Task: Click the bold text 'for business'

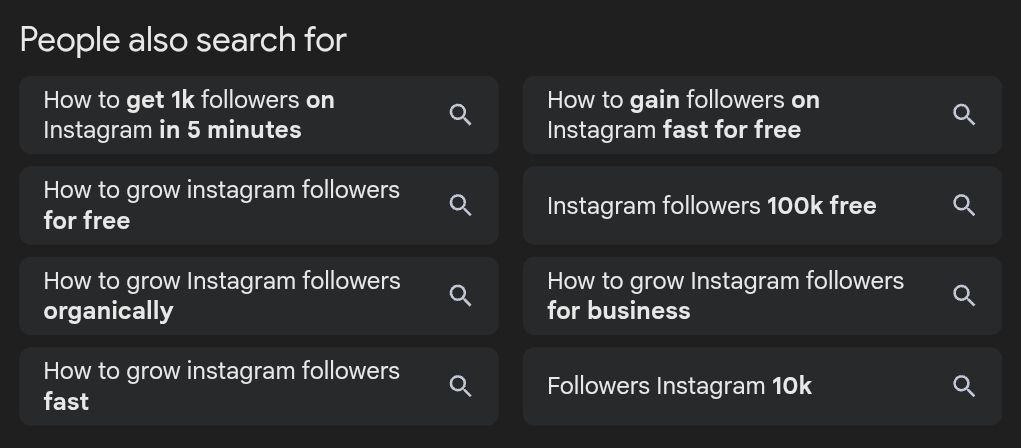Action: click(x=618, y=311)
